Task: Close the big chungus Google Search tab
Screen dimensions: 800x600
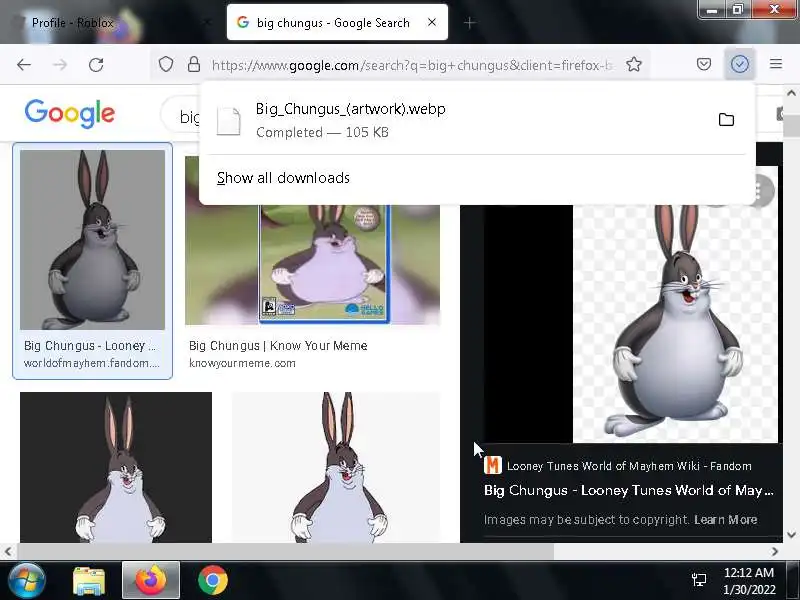Action: pos(432,22)
